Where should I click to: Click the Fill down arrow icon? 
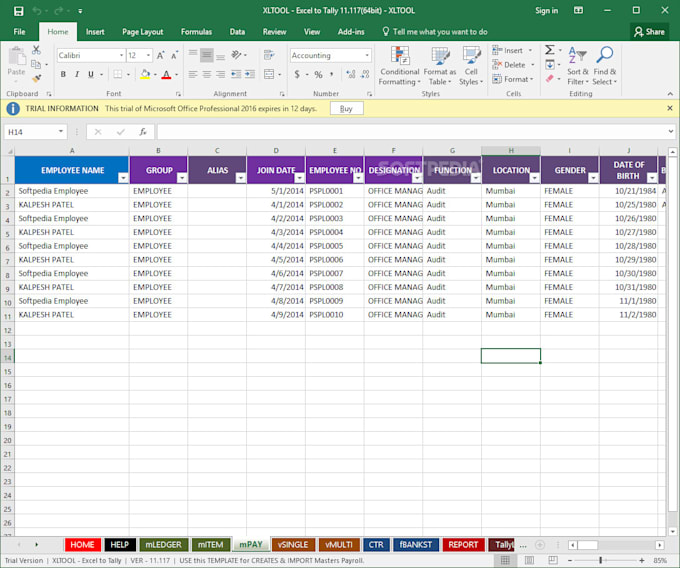(549, 65)
